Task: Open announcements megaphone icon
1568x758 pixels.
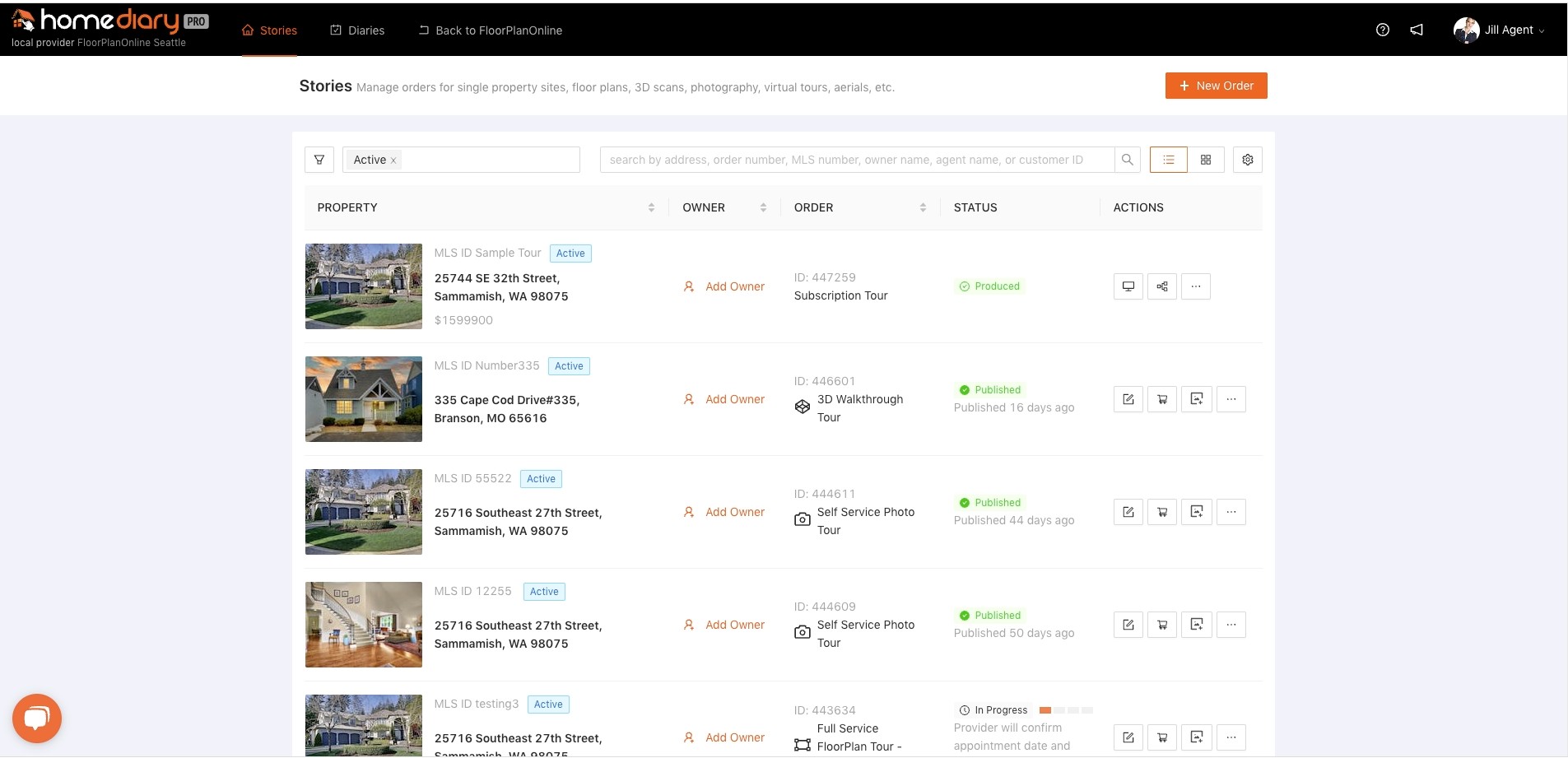Action: pos(1417,30)
